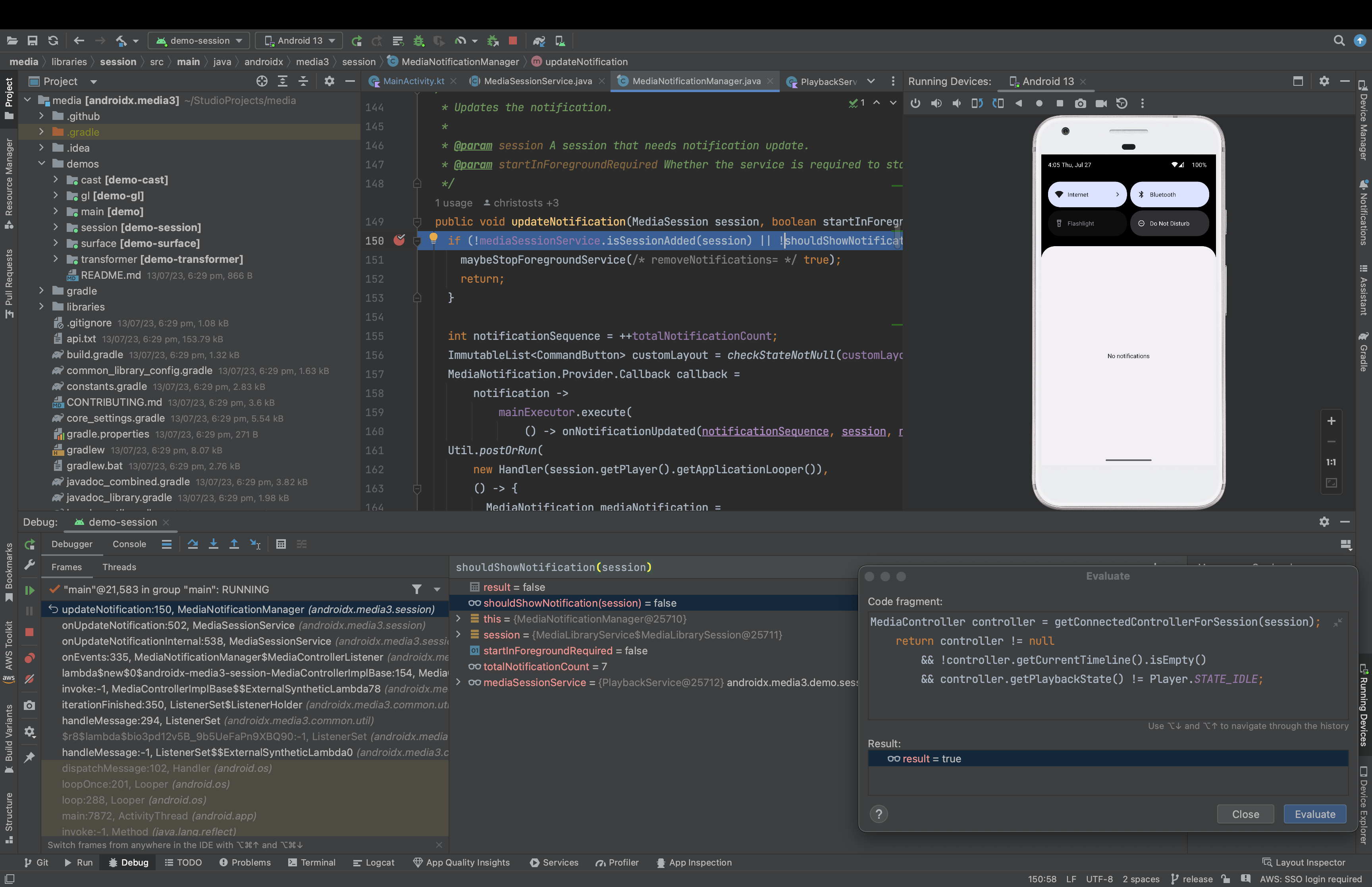Click the Step Into debugger icon

coord(214,544)
